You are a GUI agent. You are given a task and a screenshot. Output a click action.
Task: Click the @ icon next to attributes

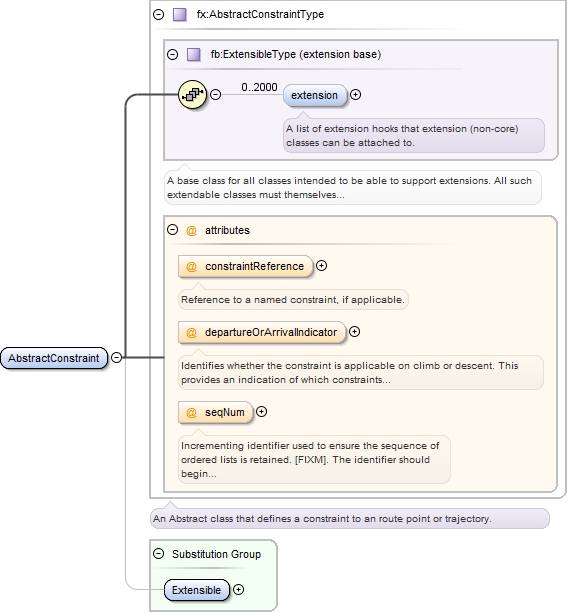(191, 231)
